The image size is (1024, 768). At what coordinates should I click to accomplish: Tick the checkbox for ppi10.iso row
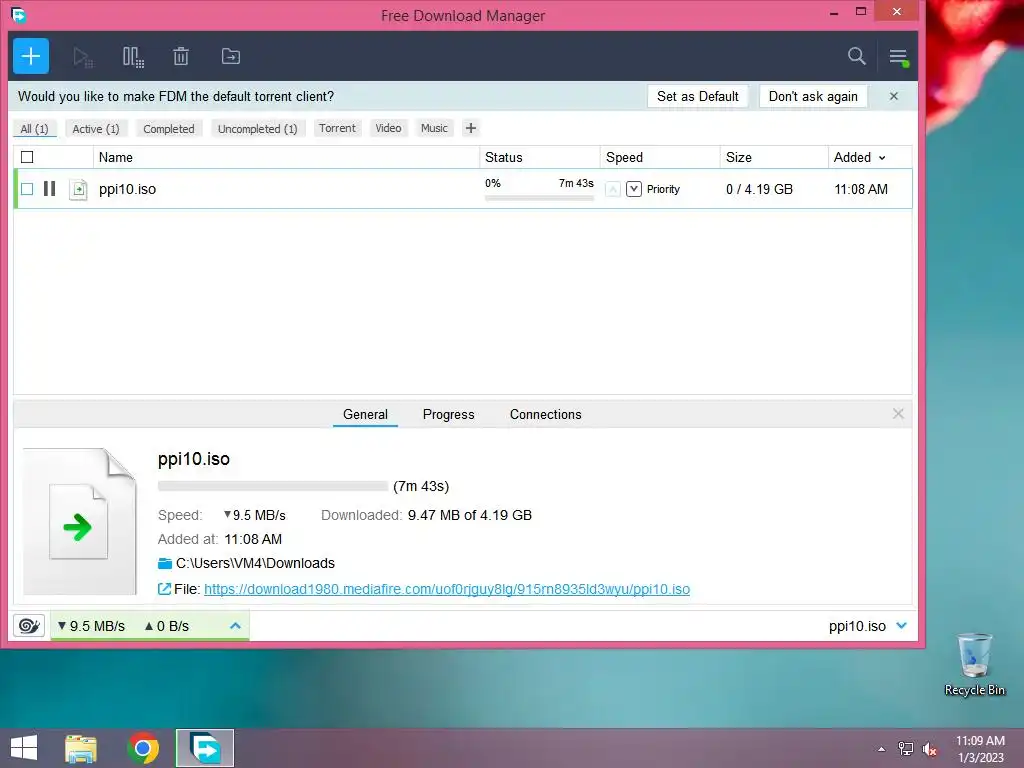pyautogui.click(x=27, y=189)
